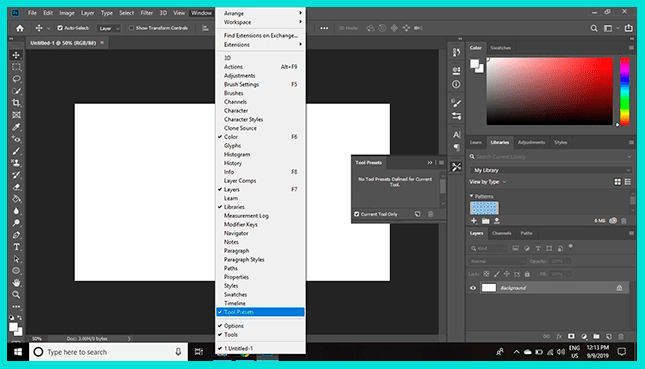Viewport: 645px width, 369px height.
Task: Toggle Tools panel in Window menu
Action: (x=260, y=334)
